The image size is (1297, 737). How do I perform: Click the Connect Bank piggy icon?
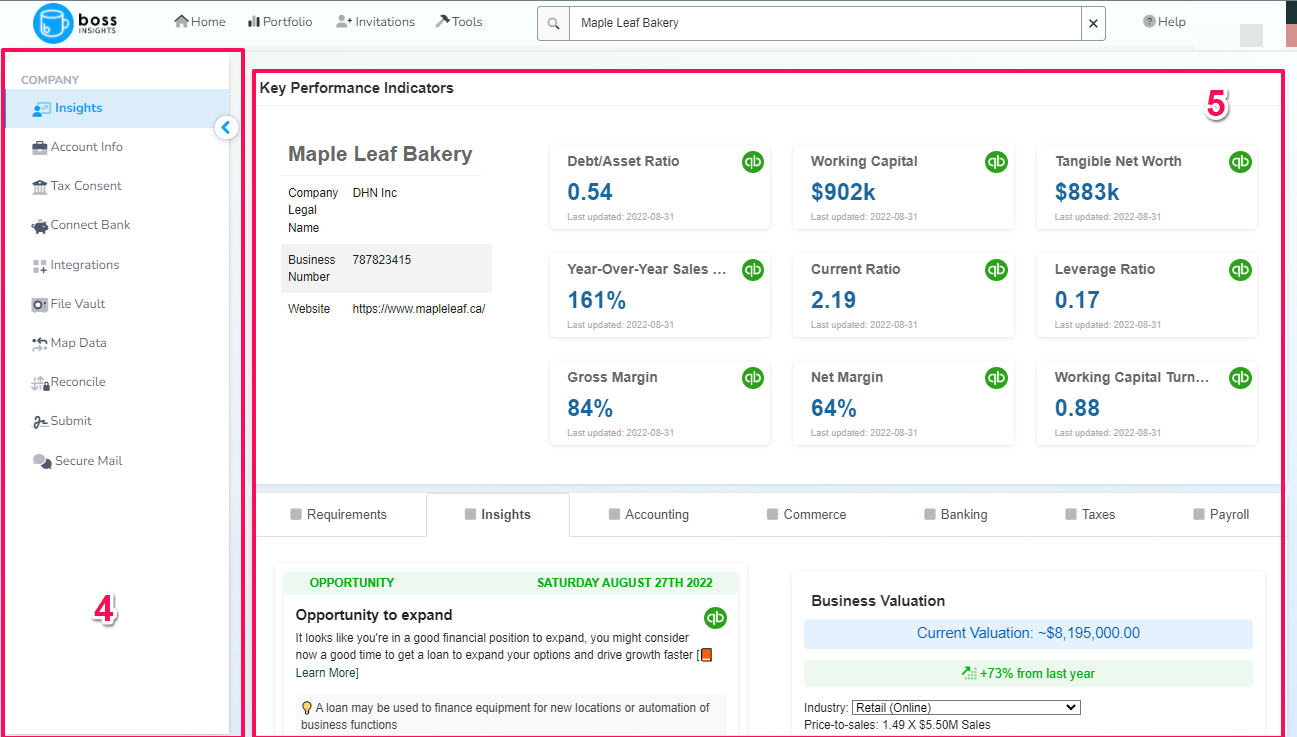click(x=40, y=226)
